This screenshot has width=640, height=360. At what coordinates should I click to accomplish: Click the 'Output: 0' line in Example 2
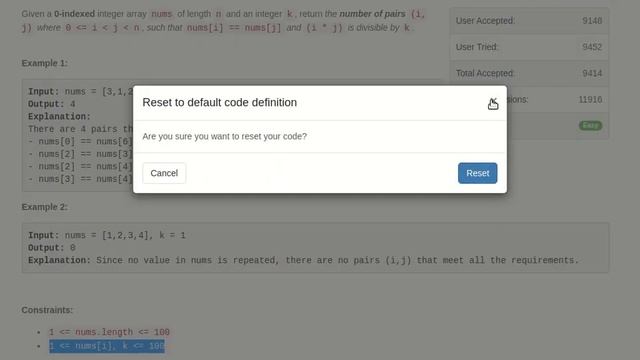[52, 248]
